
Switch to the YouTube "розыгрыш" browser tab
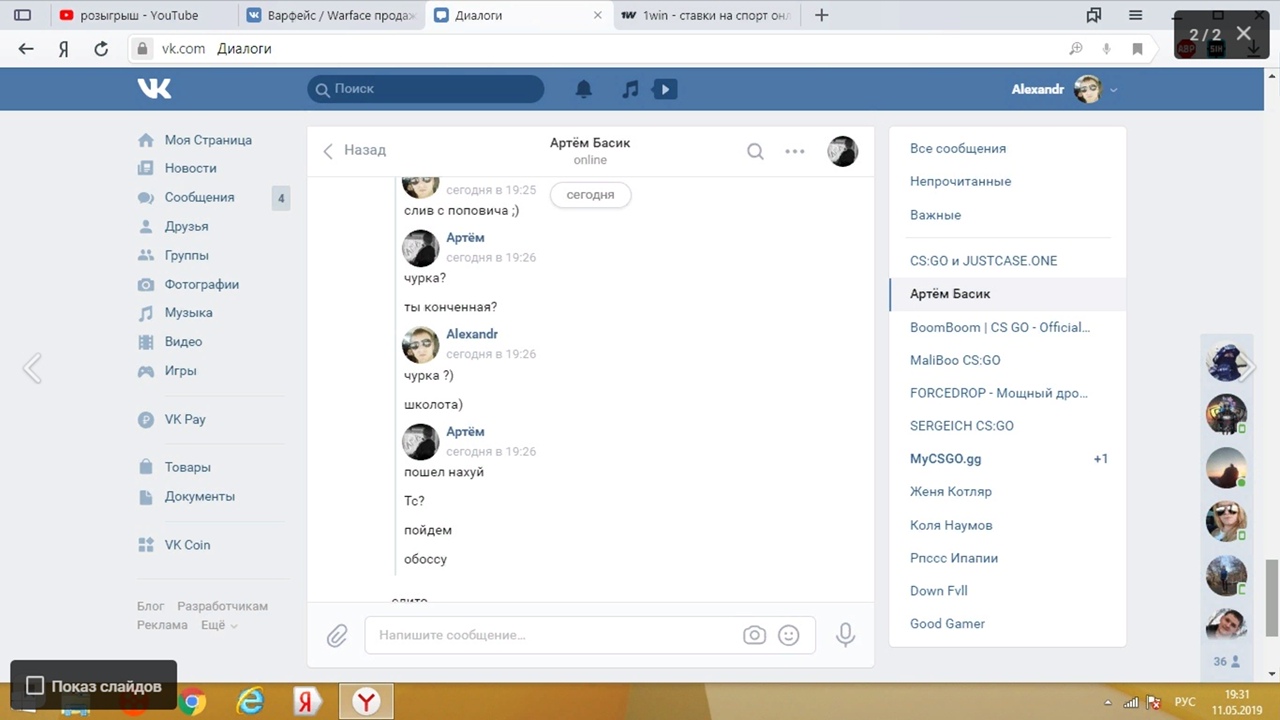(140, 15)
